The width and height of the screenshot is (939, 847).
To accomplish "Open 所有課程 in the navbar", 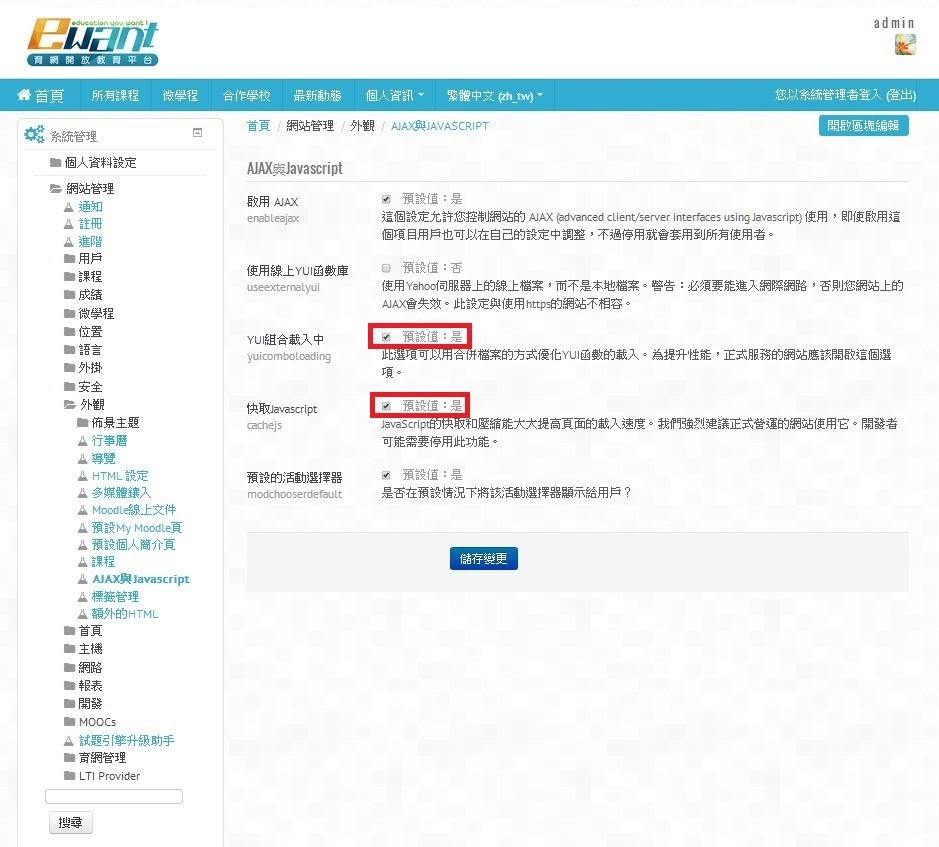I will (115, 95).
